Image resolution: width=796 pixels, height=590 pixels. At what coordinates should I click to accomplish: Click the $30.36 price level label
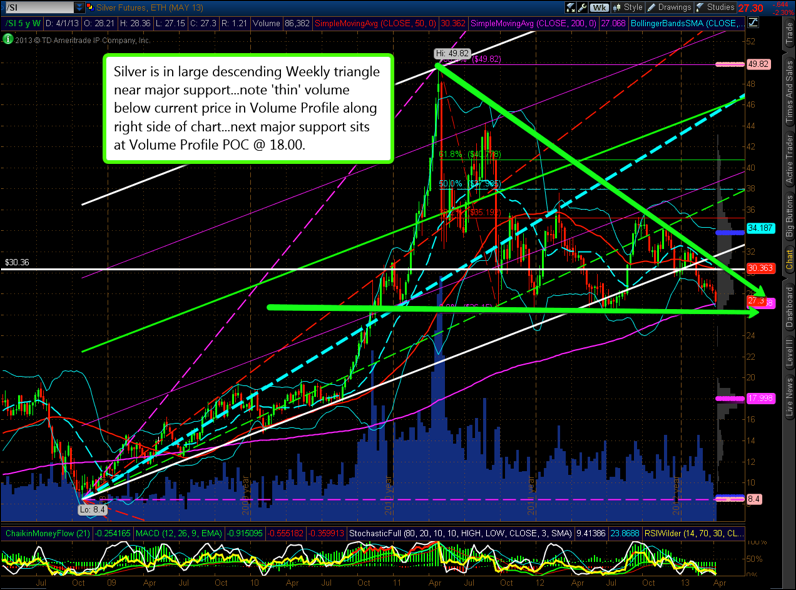17,263
